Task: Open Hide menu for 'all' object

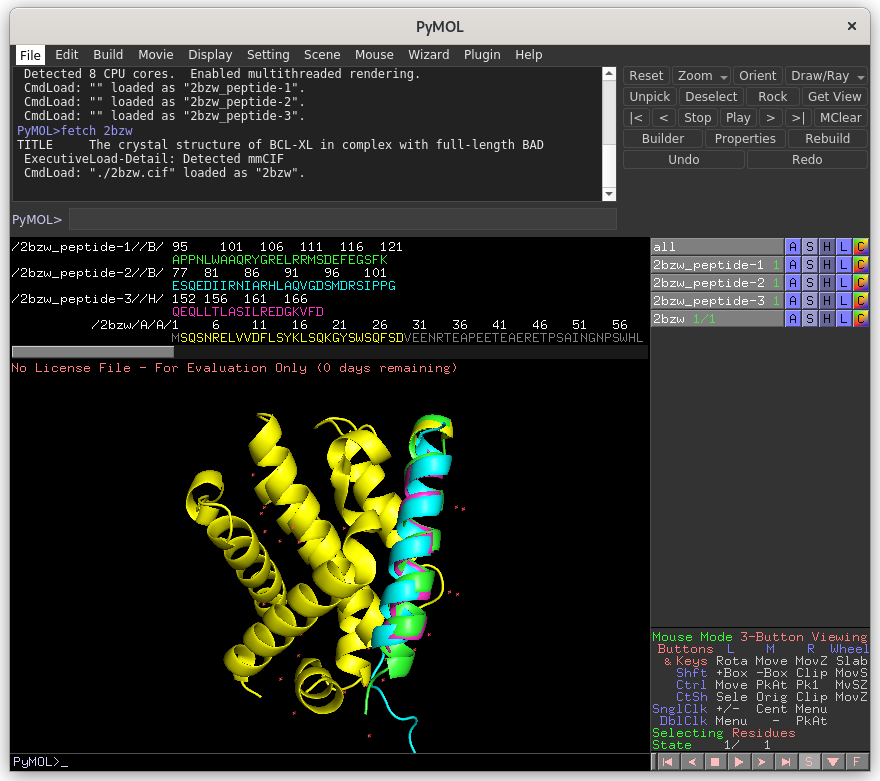Action: coord(827,246)
